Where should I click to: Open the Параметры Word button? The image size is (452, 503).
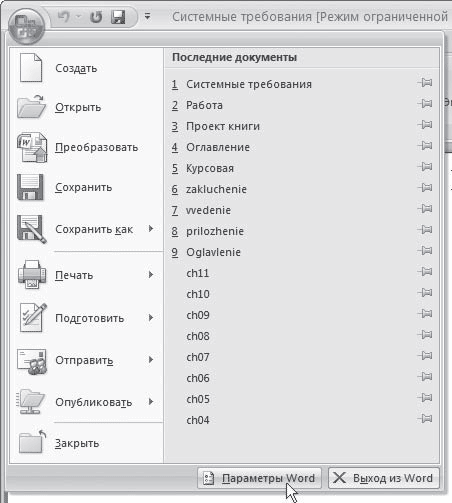tap(259, 478)
